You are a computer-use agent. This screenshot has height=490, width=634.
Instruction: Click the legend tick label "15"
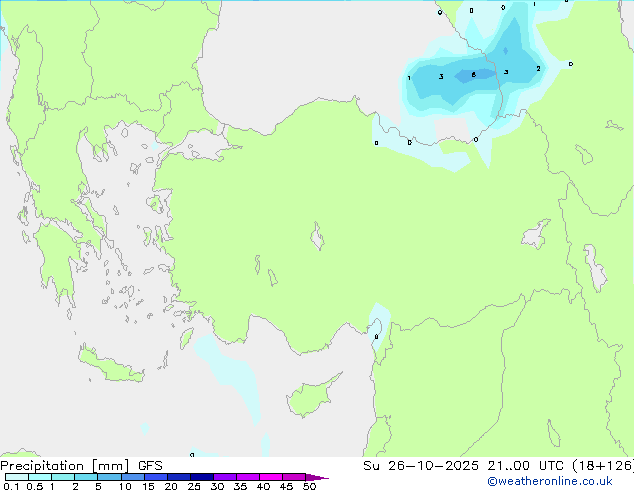click(x=148, y=486)
